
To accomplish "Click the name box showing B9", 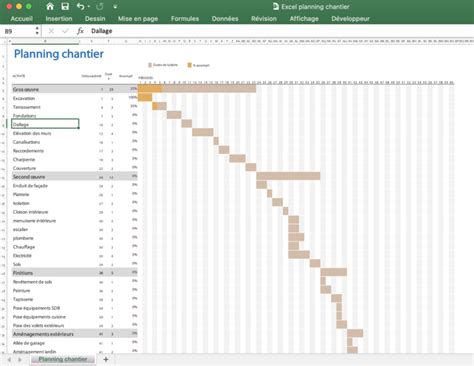I will tap(18, 31).
